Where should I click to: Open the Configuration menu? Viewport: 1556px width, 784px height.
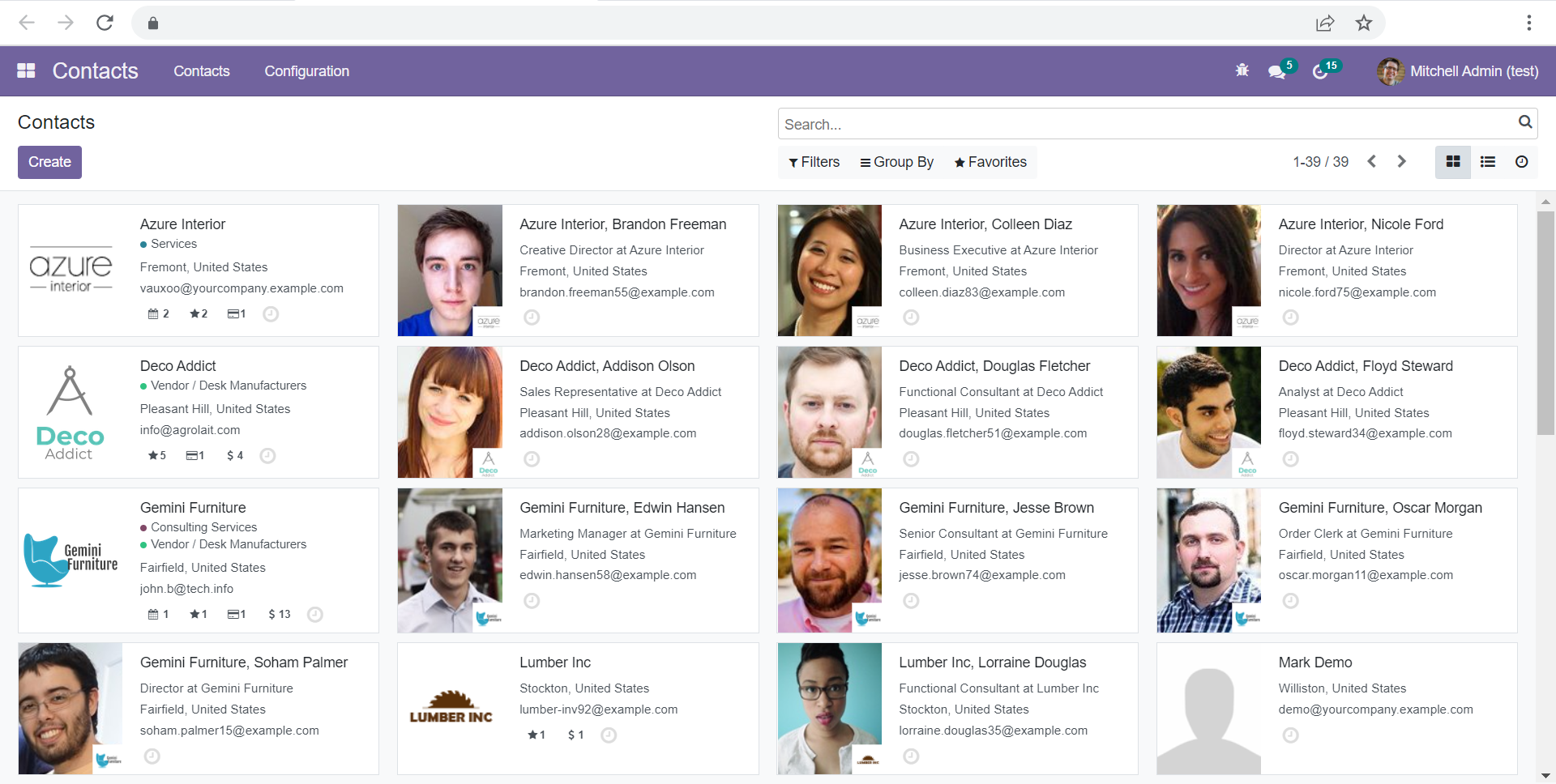[x=306, y=71]
